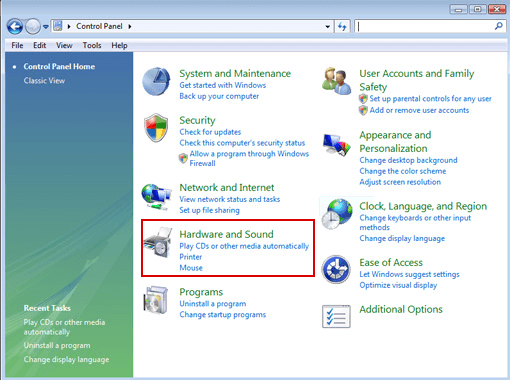Click the Ease of Access icon
Screen dimensions: 510x380
[336, 269]
